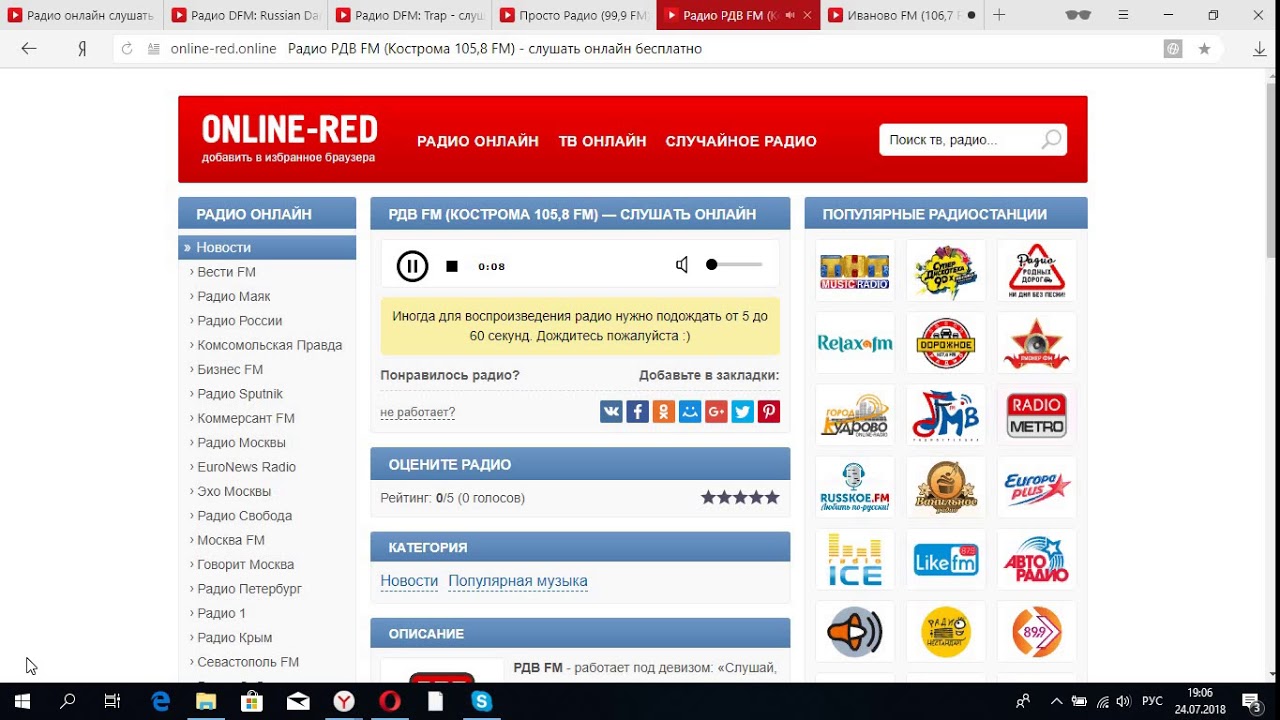Open the СЛУЧАЙНОЕ РАДИО menu item

(741, 141)
